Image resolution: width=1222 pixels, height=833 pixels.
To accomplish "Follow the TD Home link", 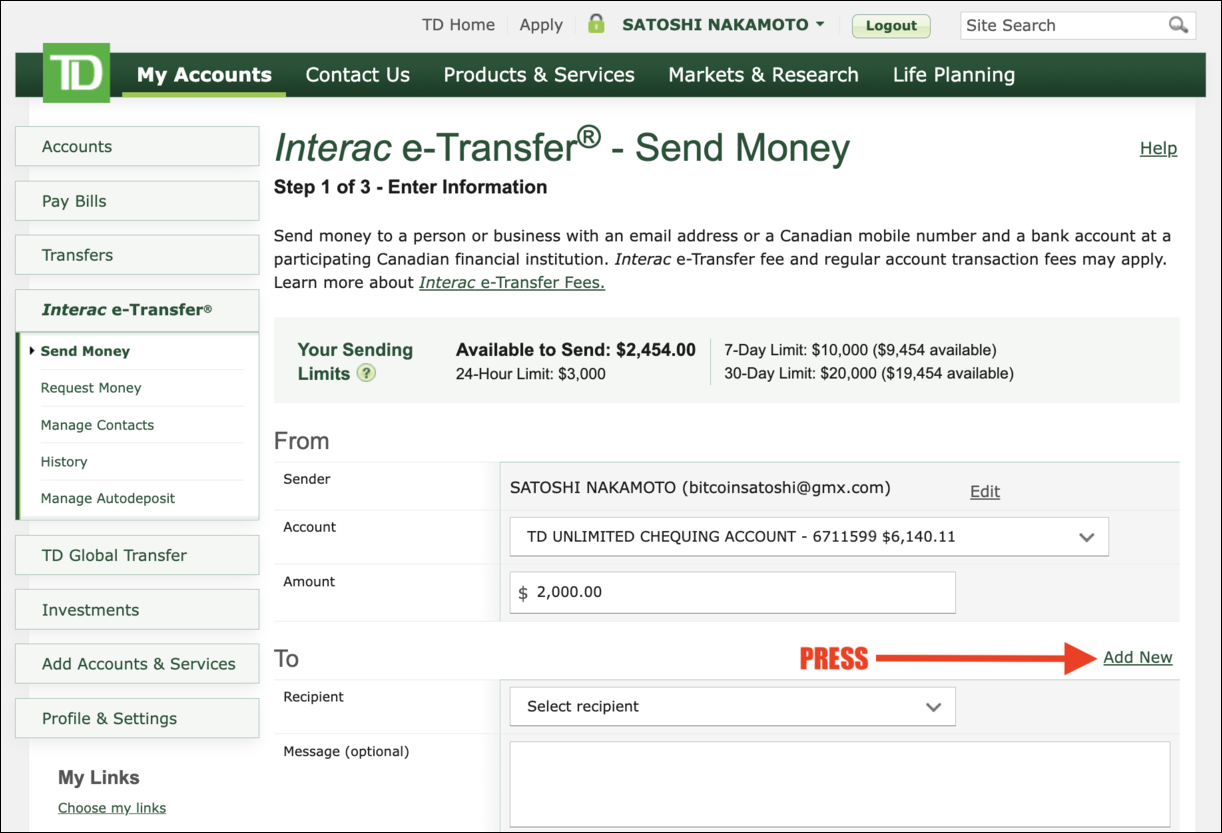I will (x=458, y=25).
